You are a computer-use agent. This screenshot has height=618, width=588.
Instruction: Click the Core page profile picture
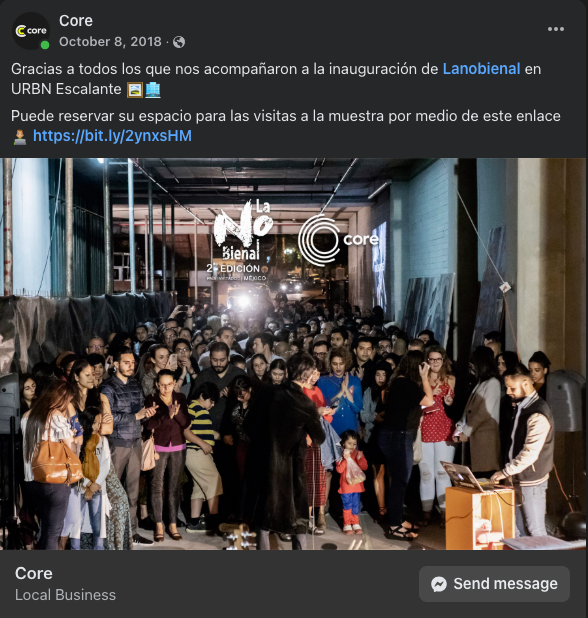(31, 31)
